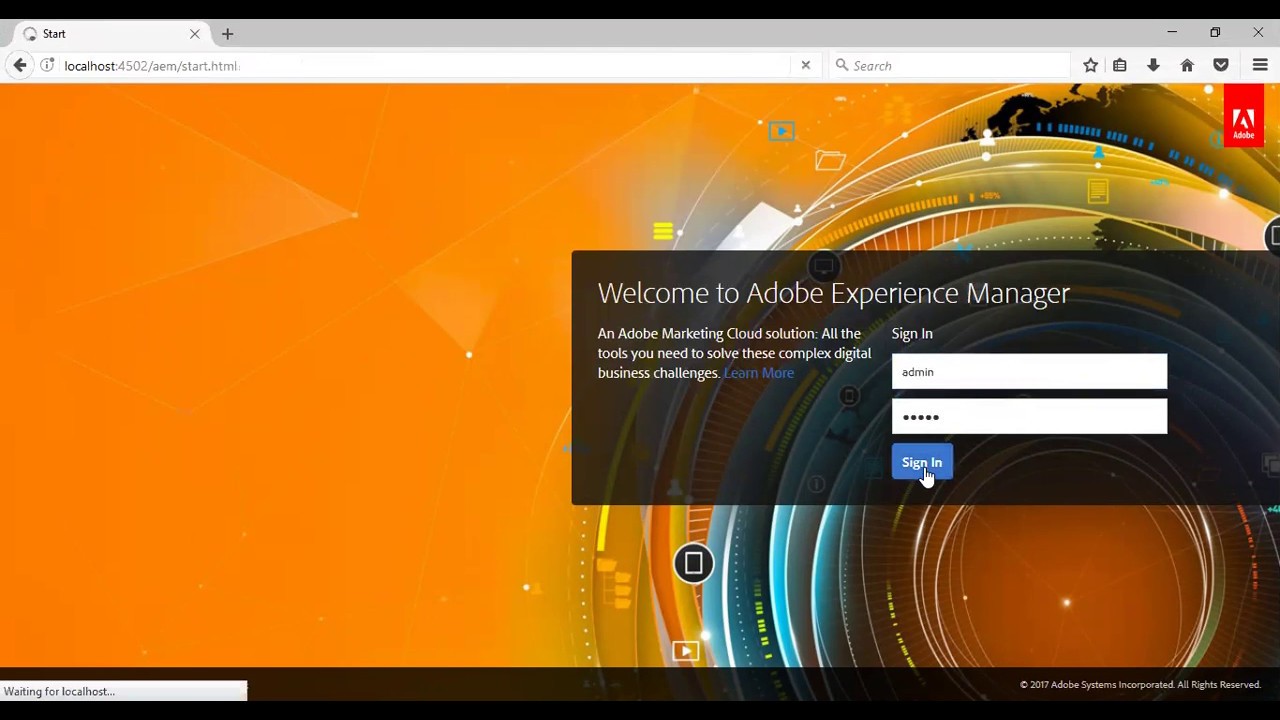The width and height of the screenshot is (1280, 720).
Task: Click the site information icon
Action: (47, 65)
